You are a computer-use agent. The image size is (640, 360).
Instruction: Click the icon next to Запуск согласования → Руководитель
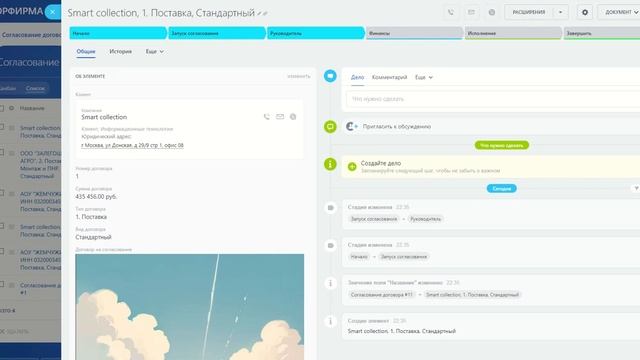[331, 208]
